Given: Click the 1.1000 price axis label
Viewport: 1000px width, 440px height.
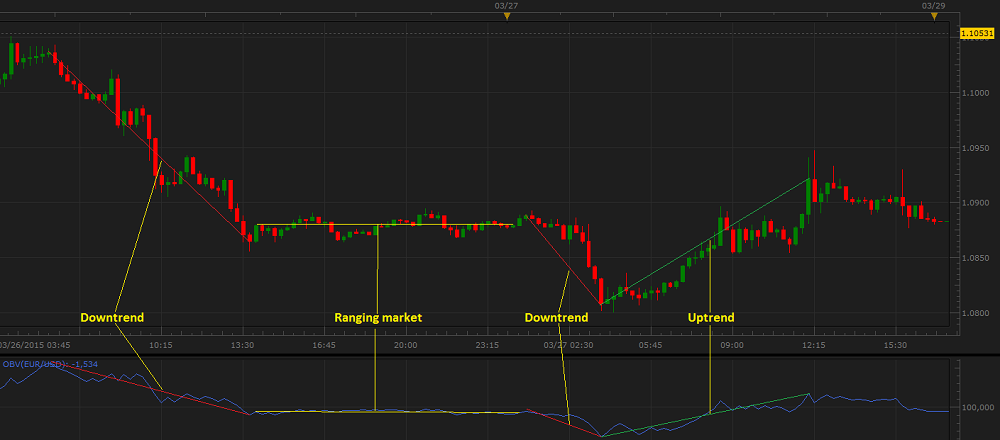Looking at the screenshot, I should 977,93.
